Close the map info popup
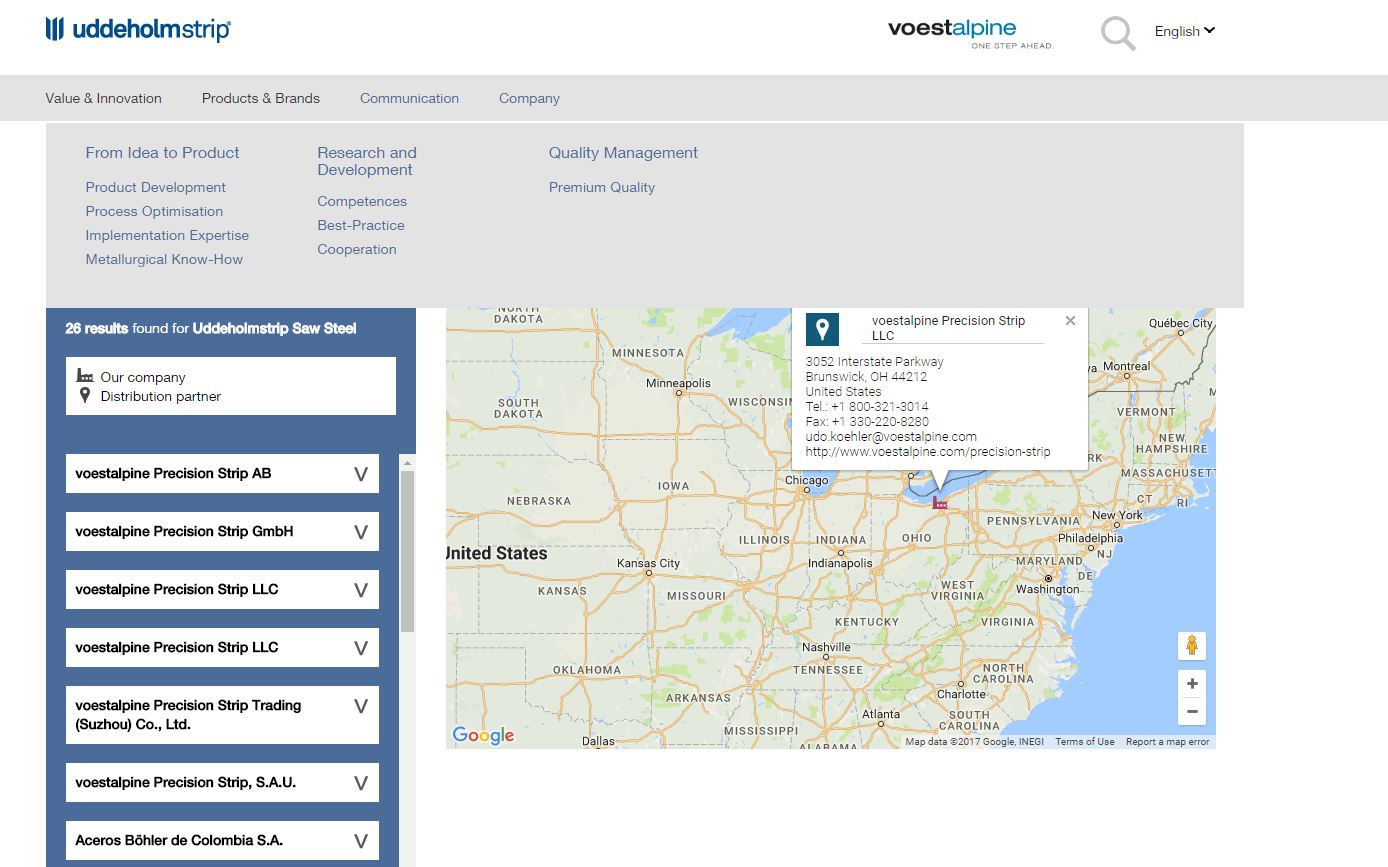The image size is (1388, 867). [x=1070, y=321]
